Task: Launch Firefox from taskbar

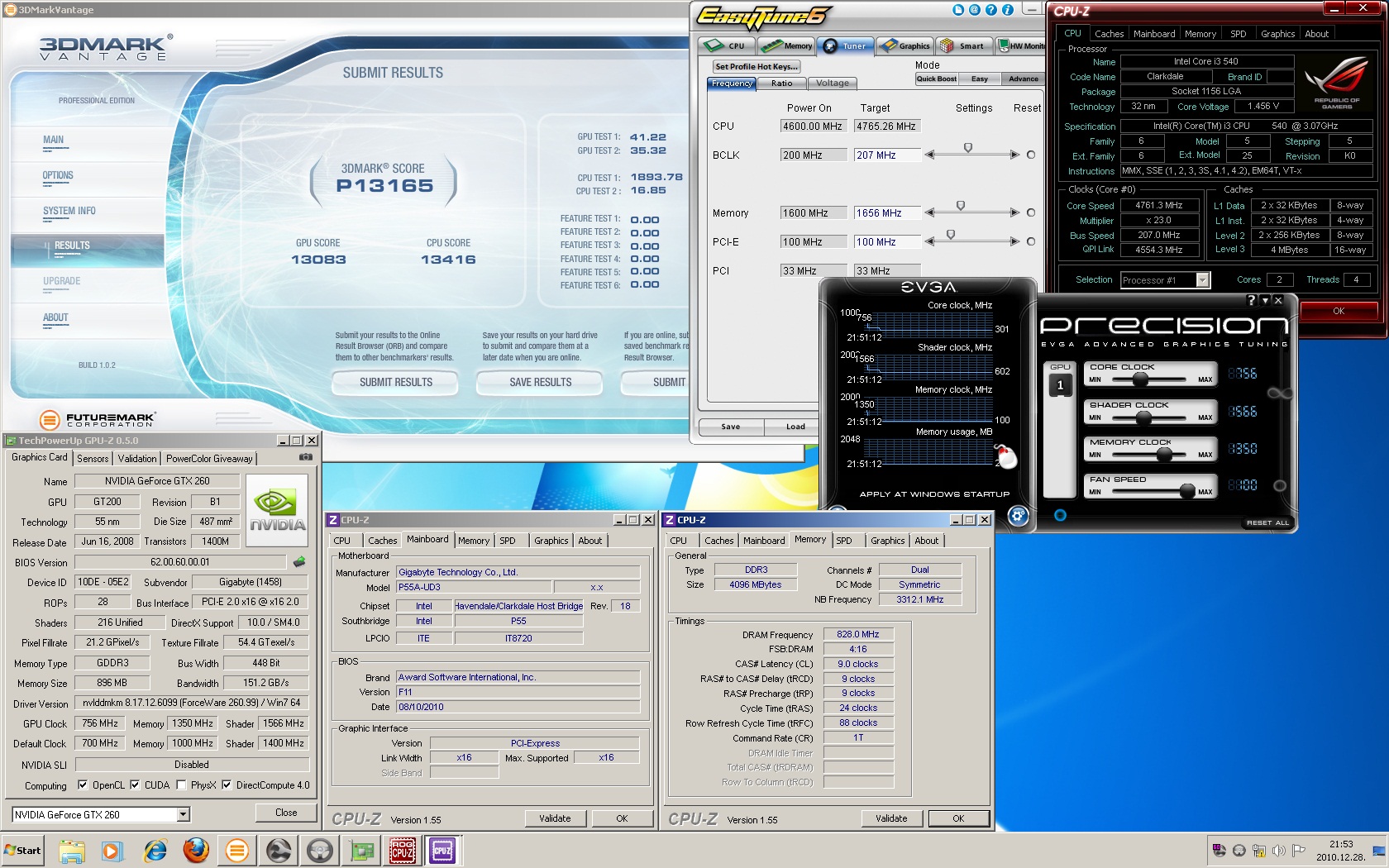Action: pyautogui.click(x=196, y=850)
